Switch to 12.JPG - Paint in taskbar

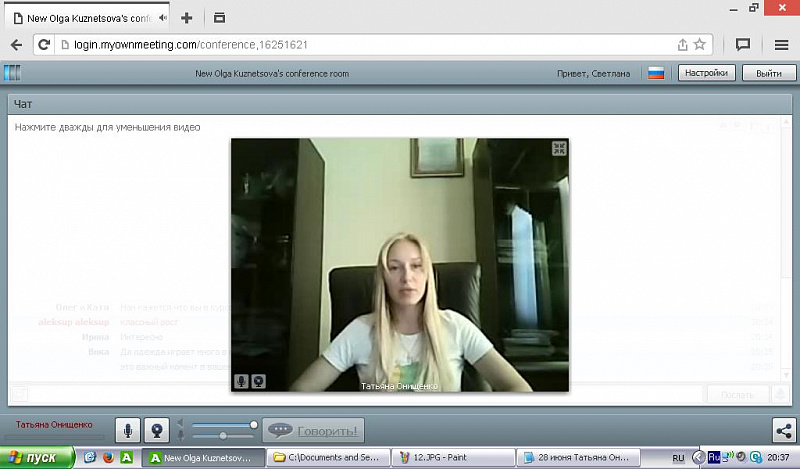tap(451, 457)
